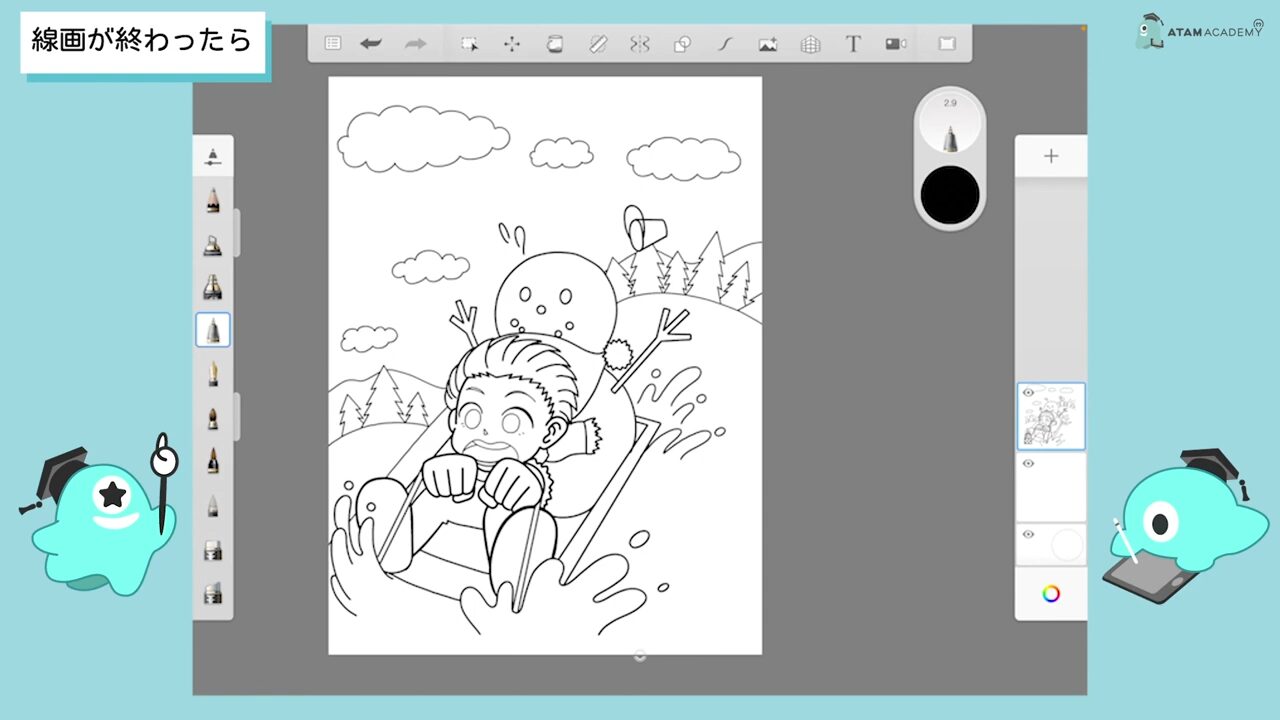Toggle the full screen UI icon

pyautogui.click(x=946, y=44)
